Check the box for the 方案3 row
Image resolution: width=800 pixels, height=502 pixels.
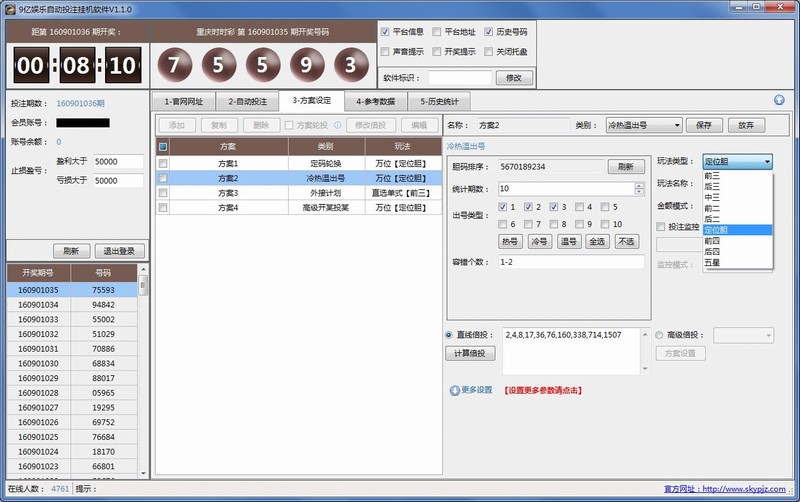pos(163,192)
